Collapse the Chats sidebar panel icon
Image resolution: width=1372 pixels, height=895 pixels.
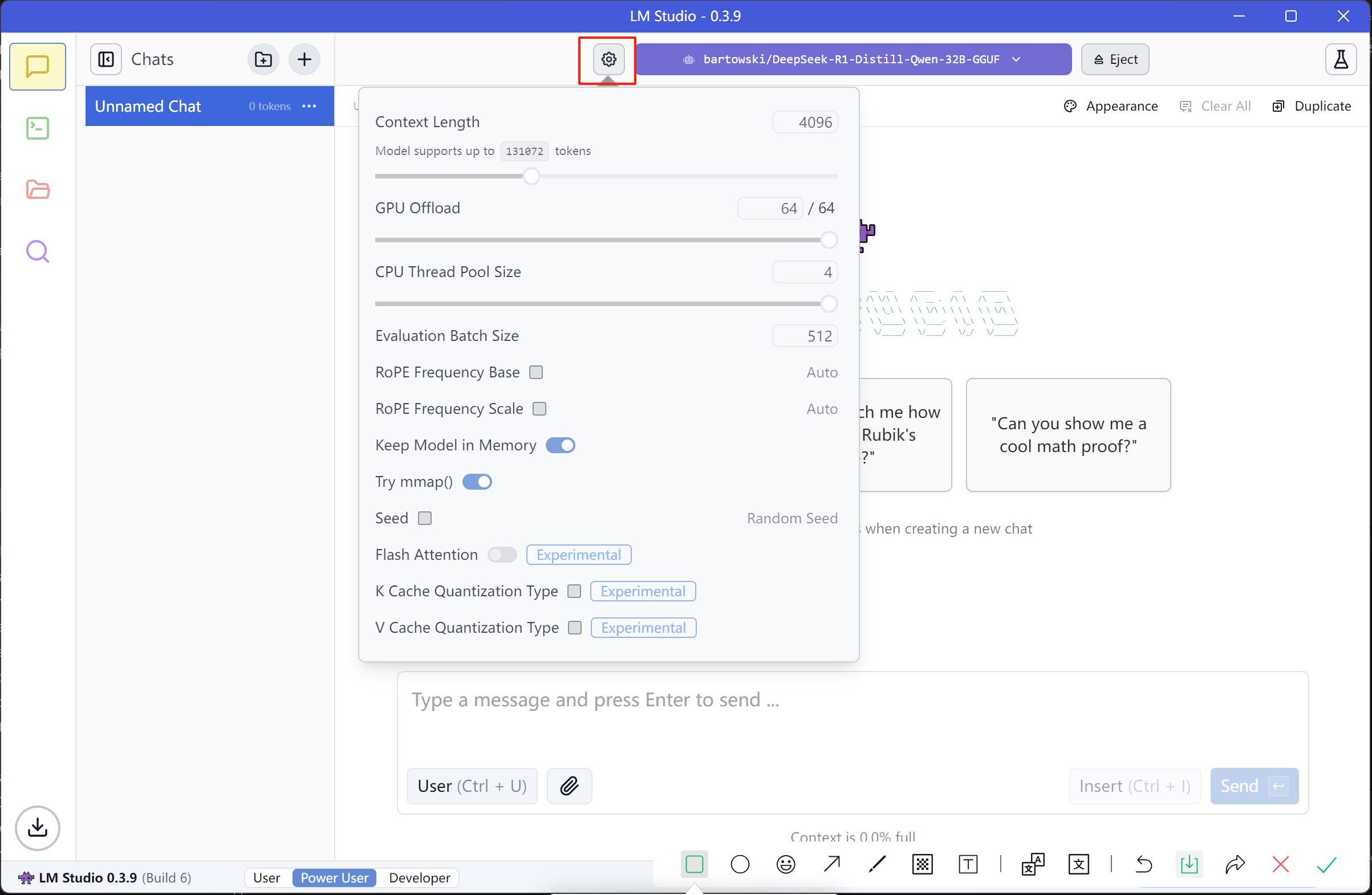point(106,59)
